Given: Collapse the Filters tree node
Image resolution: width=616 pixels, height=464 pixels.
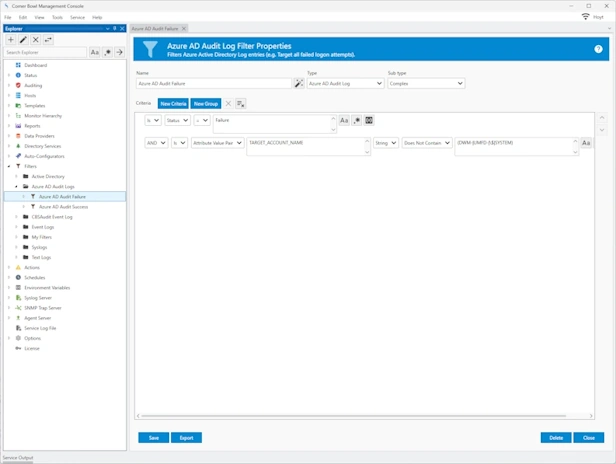Looking at the screenshot, I should [9, 166].
